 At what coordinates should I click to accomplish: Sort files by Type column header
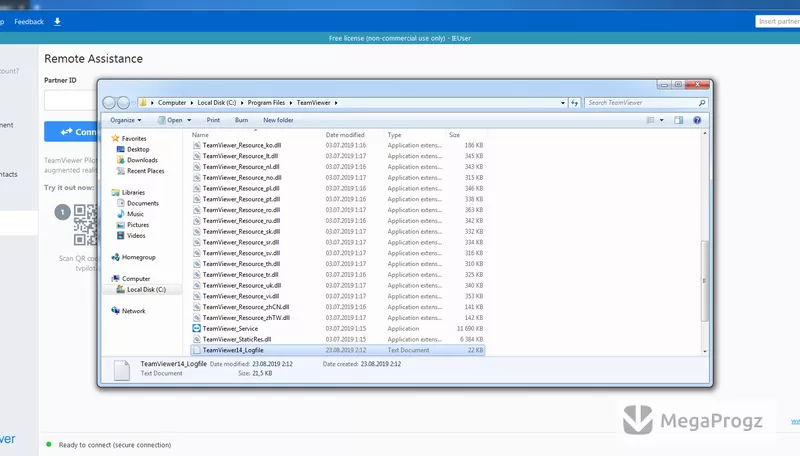(415, 135)
